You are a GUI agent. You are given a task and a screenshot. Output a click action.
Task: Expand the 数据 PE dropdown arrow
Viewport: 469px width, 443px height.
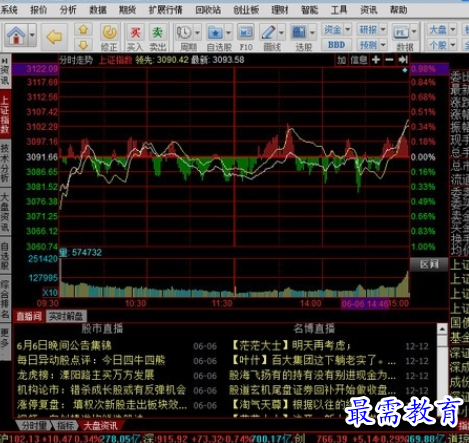414,32
